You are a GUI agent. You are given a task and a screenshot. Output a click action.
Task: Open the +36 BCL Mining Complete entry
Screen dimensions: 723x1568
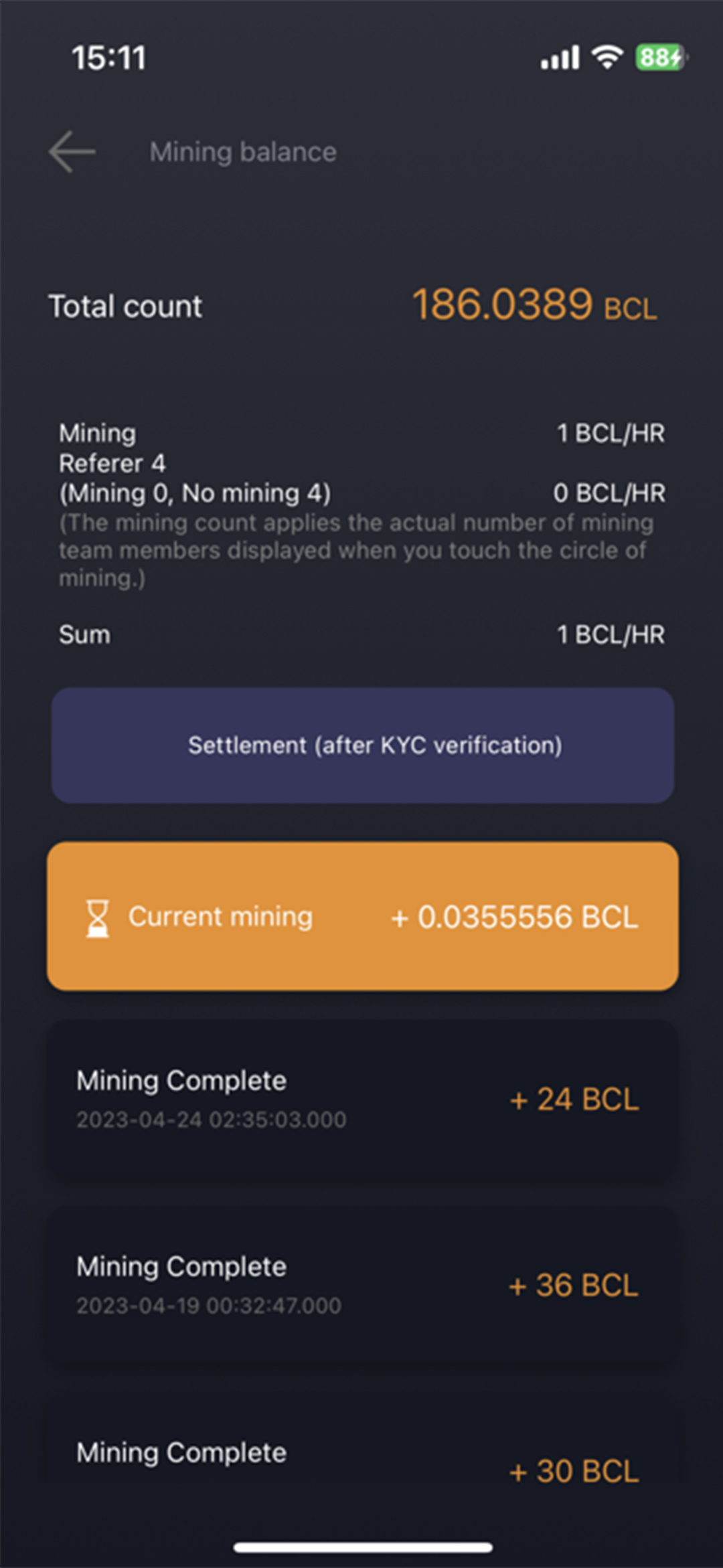(362, 1285)
